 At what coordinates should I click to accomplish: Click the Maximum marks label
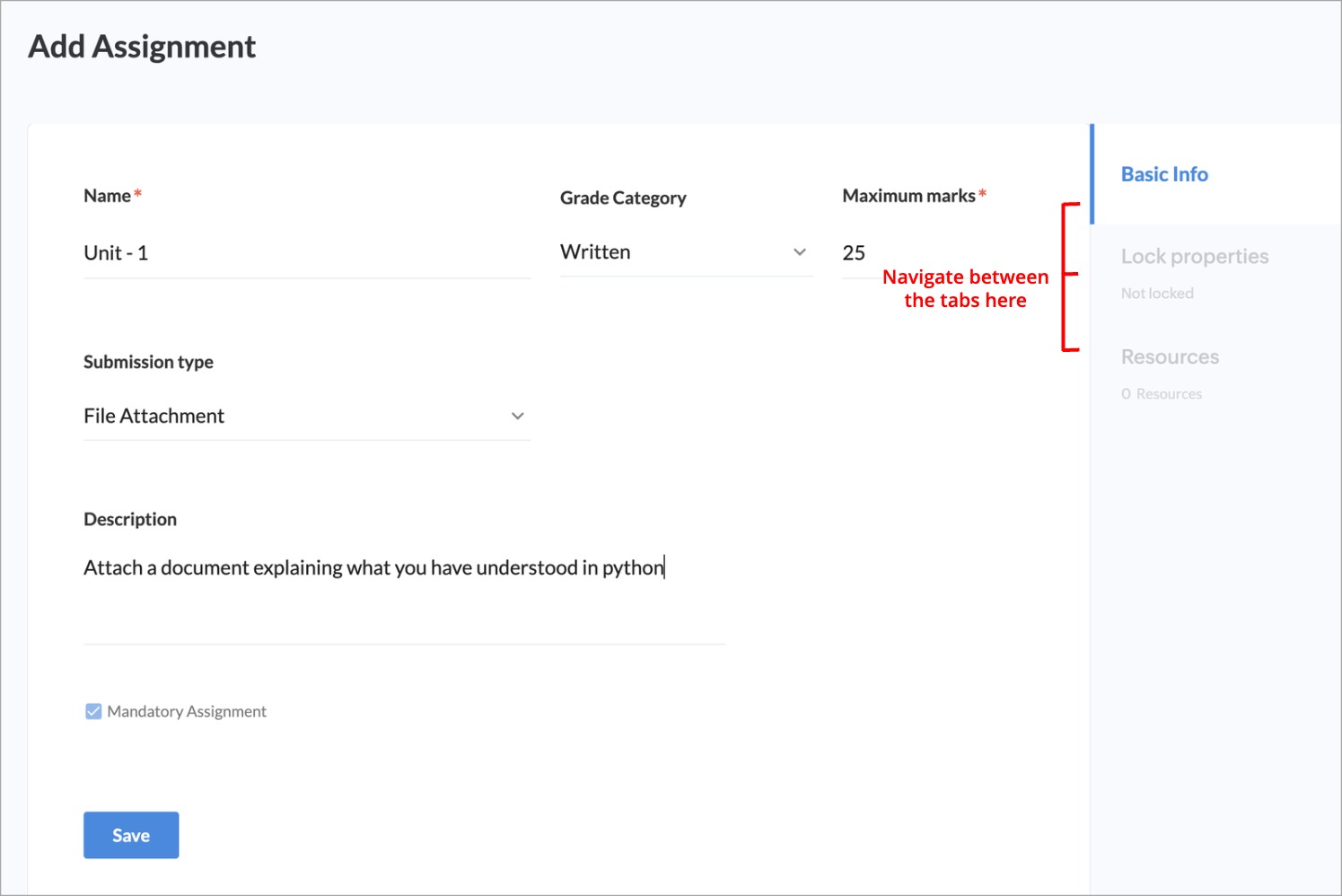tap(908, 196)
